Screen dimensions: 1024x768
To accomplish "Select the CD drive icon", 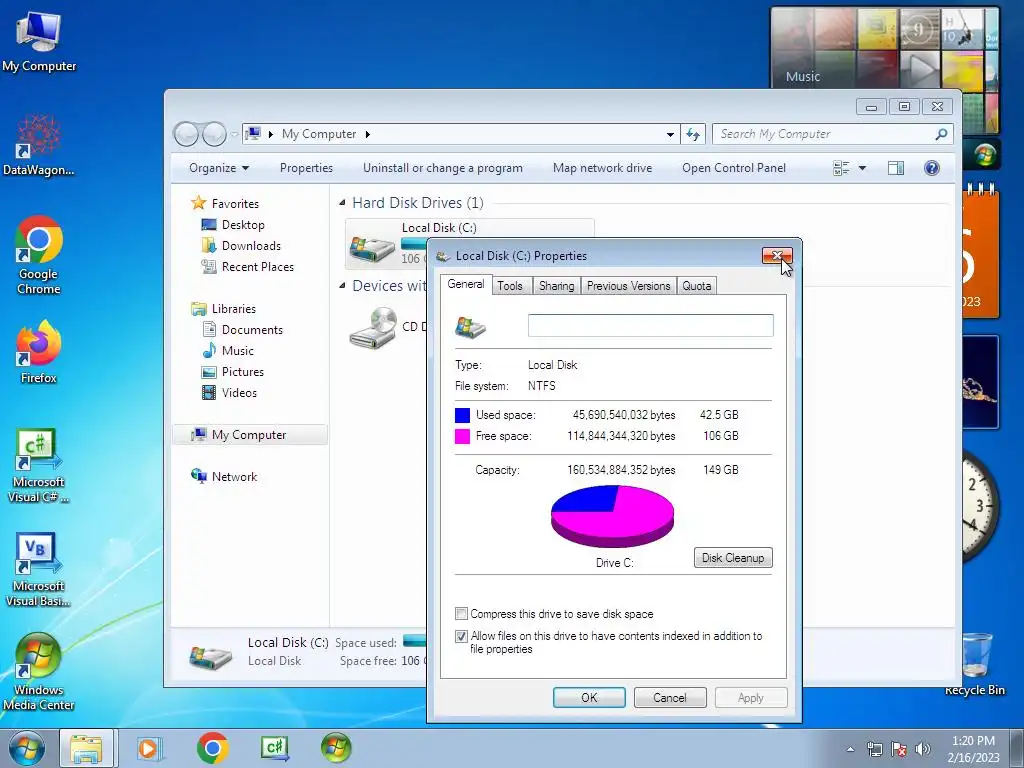I will [x=372, y=328].
